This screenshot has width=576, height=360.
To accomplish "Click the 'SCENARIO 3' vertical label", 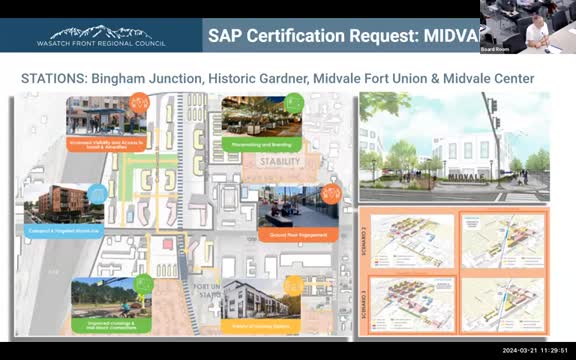I will [x=364, y=305].
